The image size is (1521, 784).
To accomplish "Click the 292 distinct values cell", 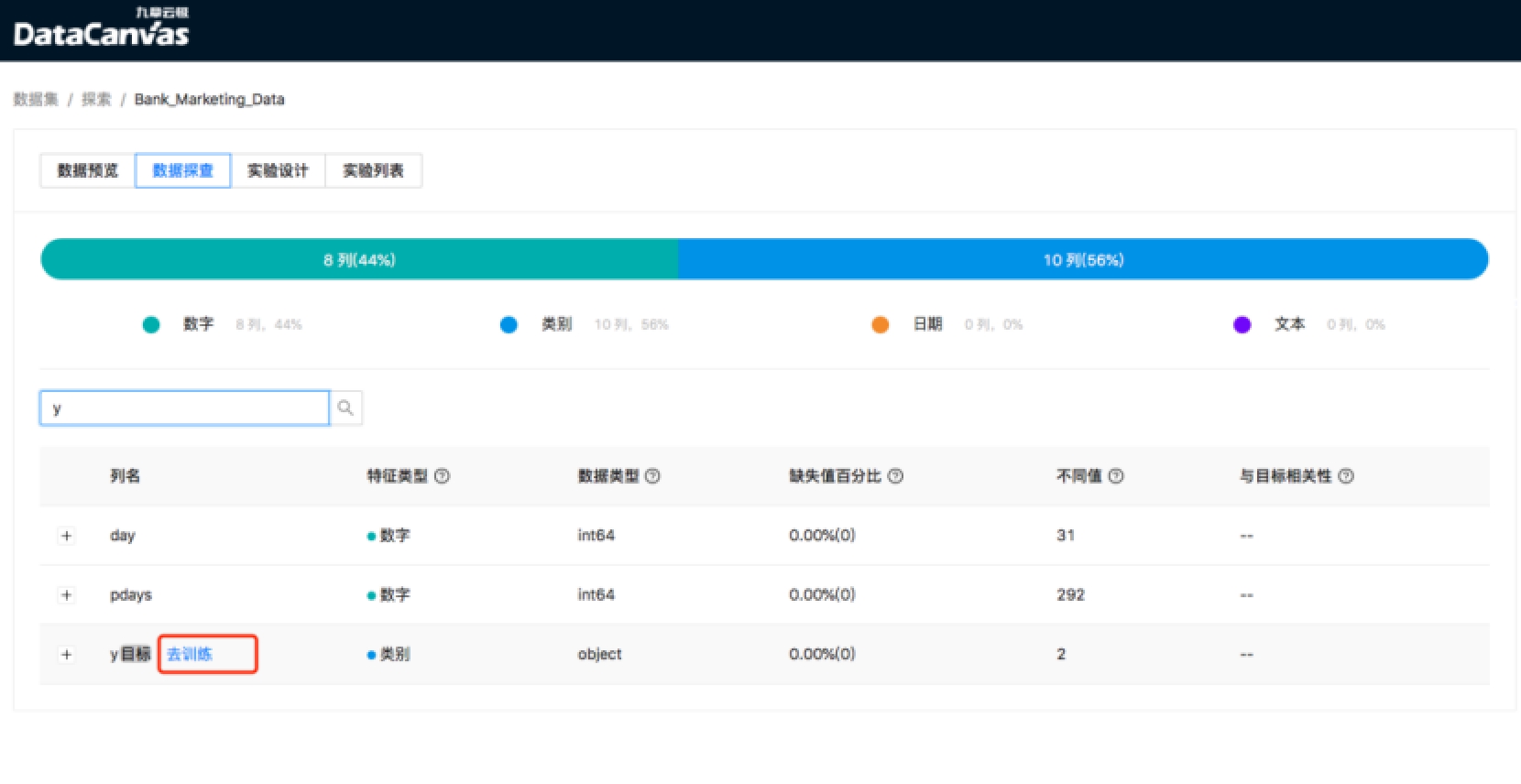I will click(x=1071, y=595).
